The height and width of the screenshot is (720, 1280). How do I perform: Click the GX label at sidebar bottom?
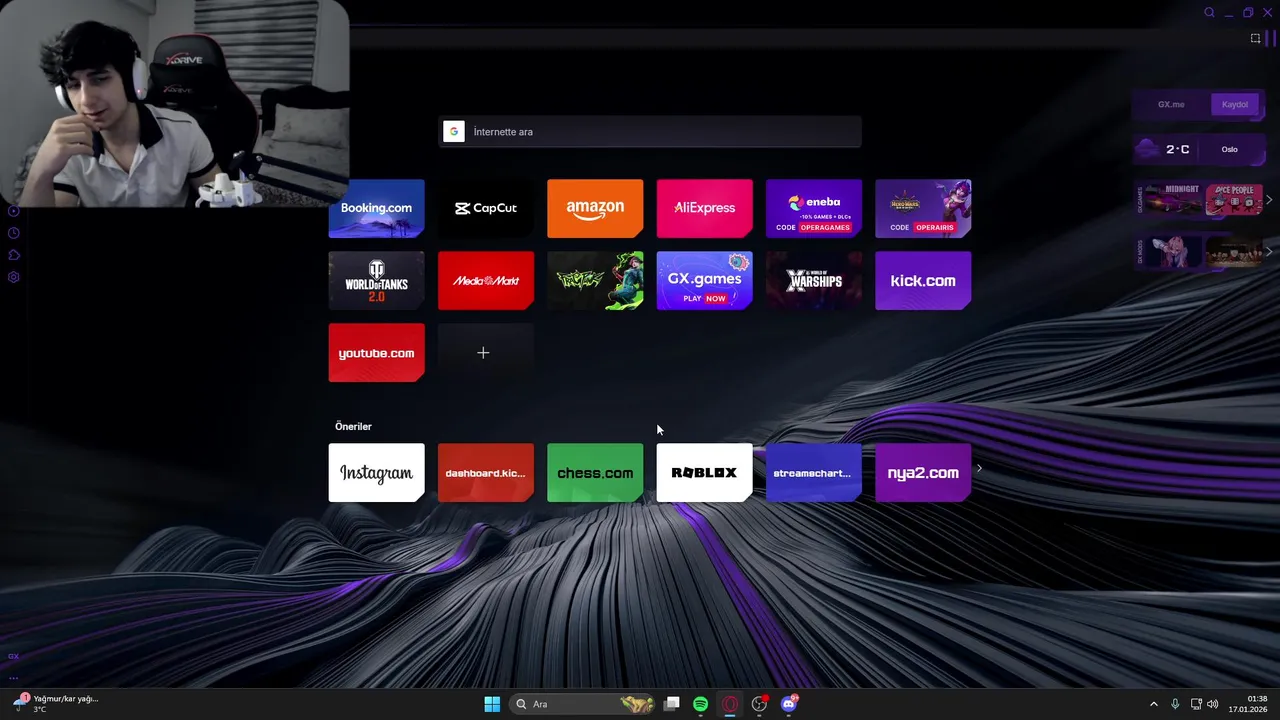tap(13, 656)
